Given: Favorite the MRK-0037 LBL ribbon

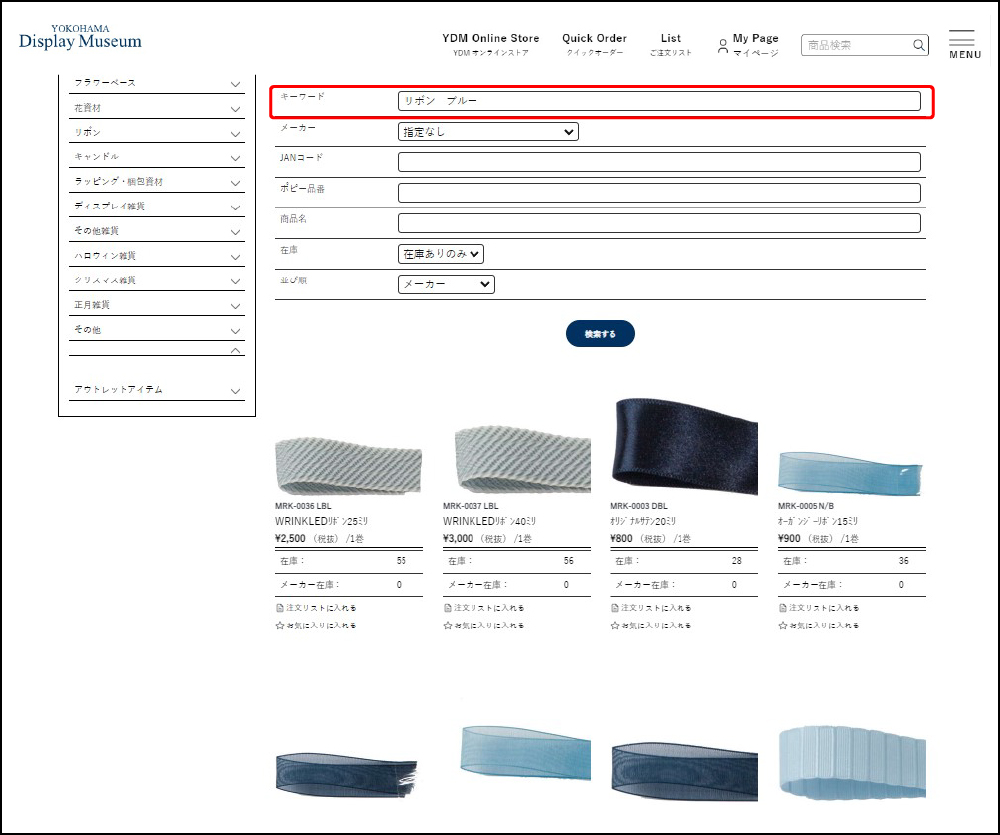Looking at the screenshot, I should (484, 625).
